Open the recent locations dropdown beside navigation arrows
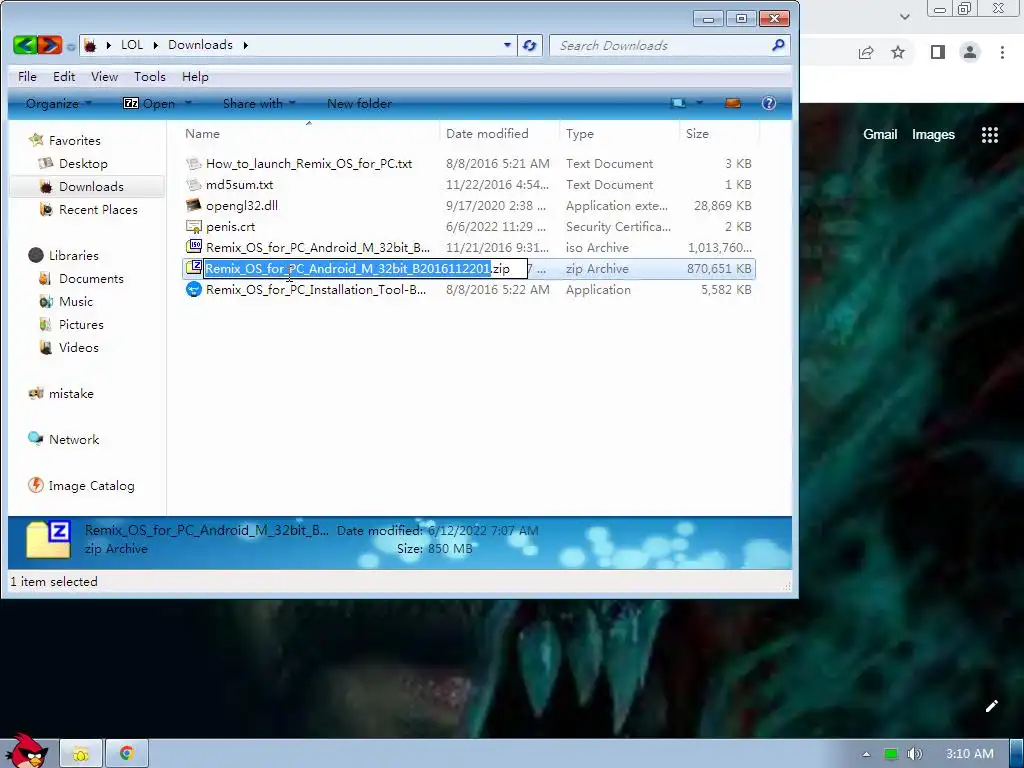1024x768 pixels. [x=71, y=46]
